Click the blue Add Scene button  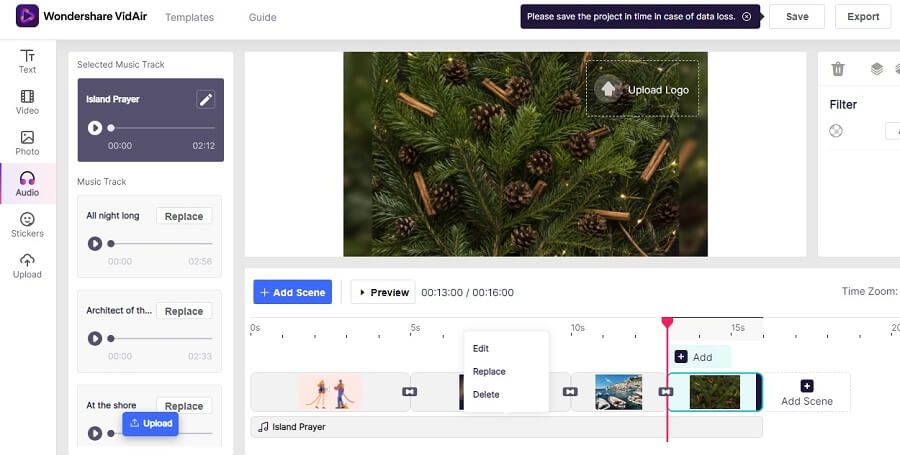[293, 292]
